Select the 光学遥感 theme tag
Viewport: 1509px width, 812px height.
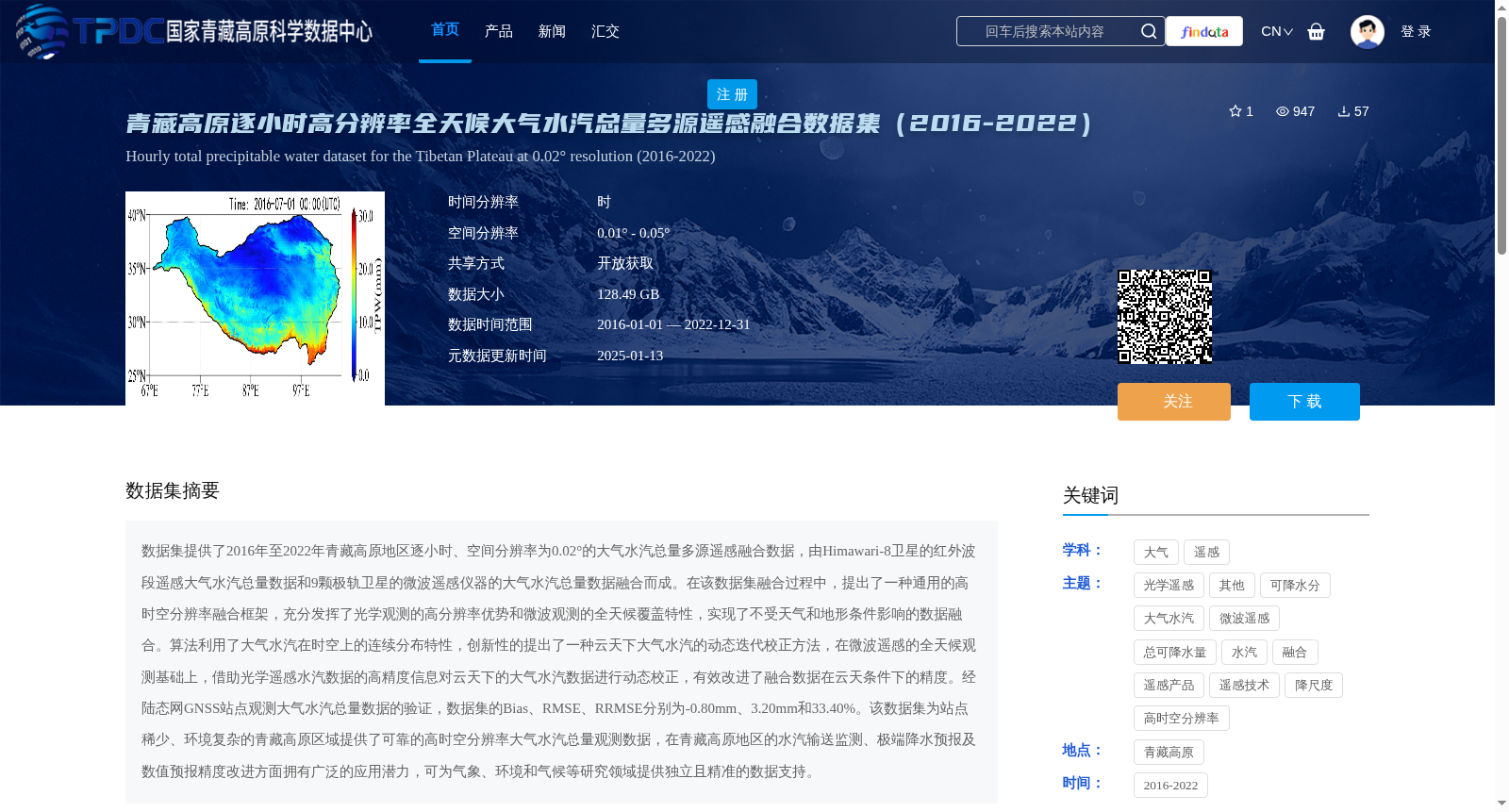(x=1169, y=586)
